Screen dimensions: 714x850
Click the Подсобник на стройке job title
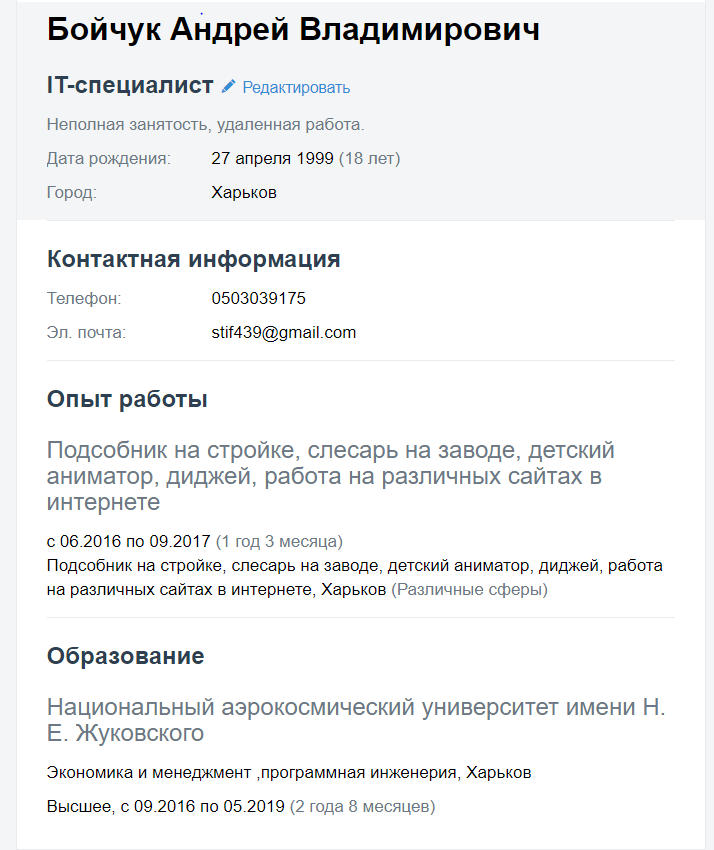pos(331,476)
